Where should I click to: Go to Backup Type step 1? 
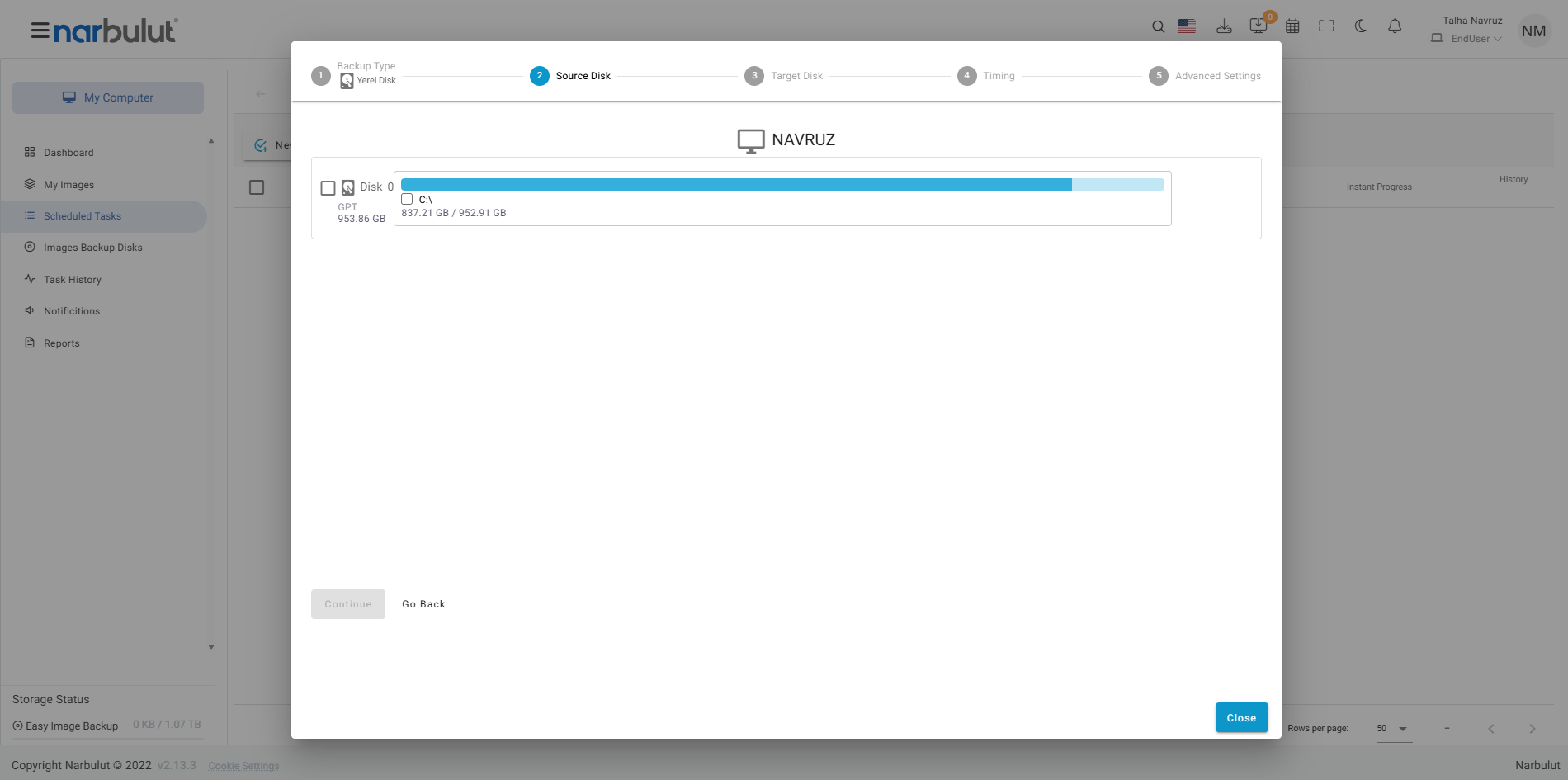pos(321,76)
